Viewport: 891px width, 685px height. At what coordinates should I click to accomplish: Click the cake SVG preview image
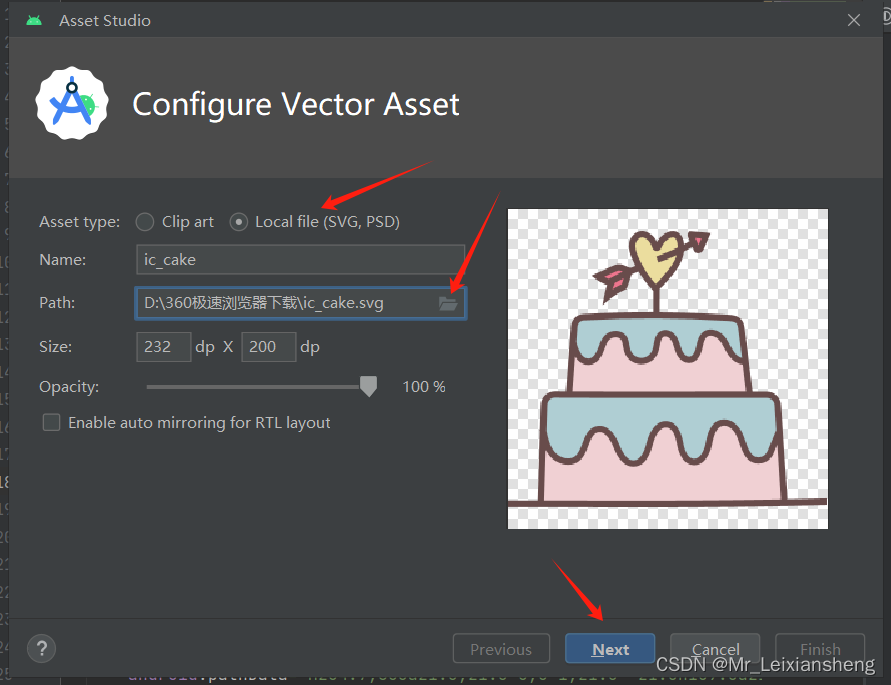coord(667,368)
